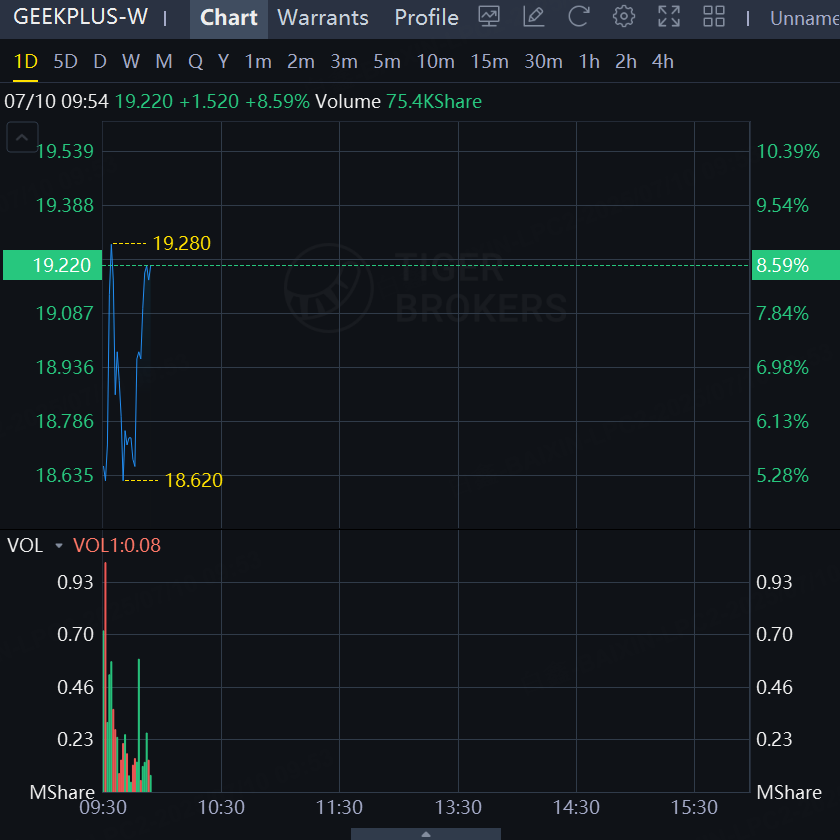Select the 1h interval

[x=589, y=62]
